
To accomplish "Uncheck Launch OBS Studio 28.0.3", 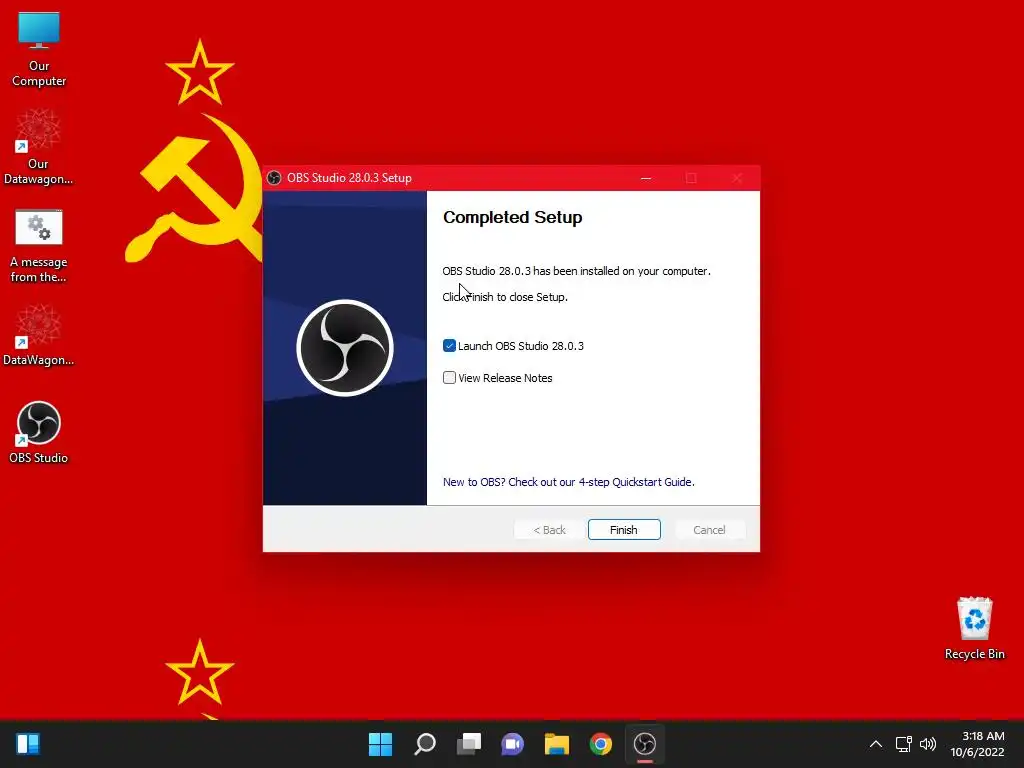I will [x=449, y=345].
